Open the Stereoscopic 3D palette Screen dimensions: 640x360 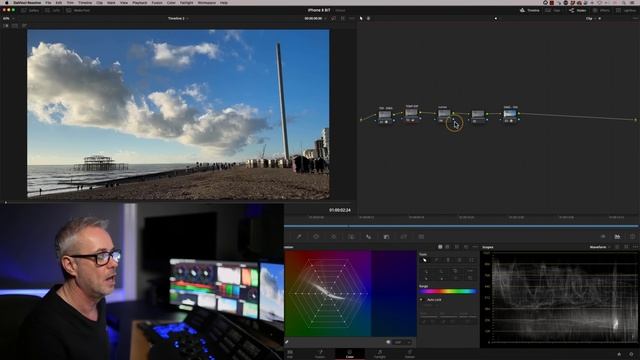pos(421,236)
